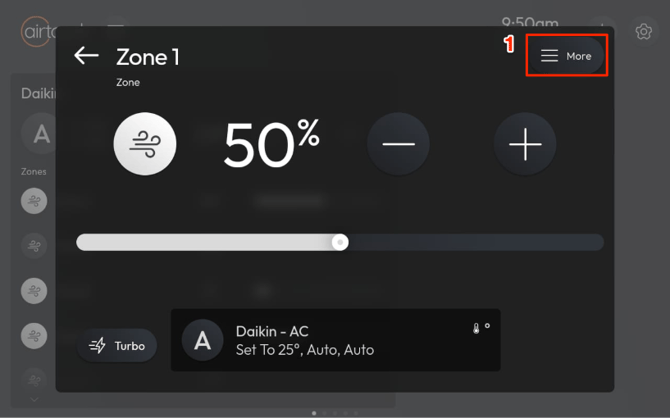Expand the zones list with the down chevron
Screen dimensions: 670x418
click(x=34, y=399)
